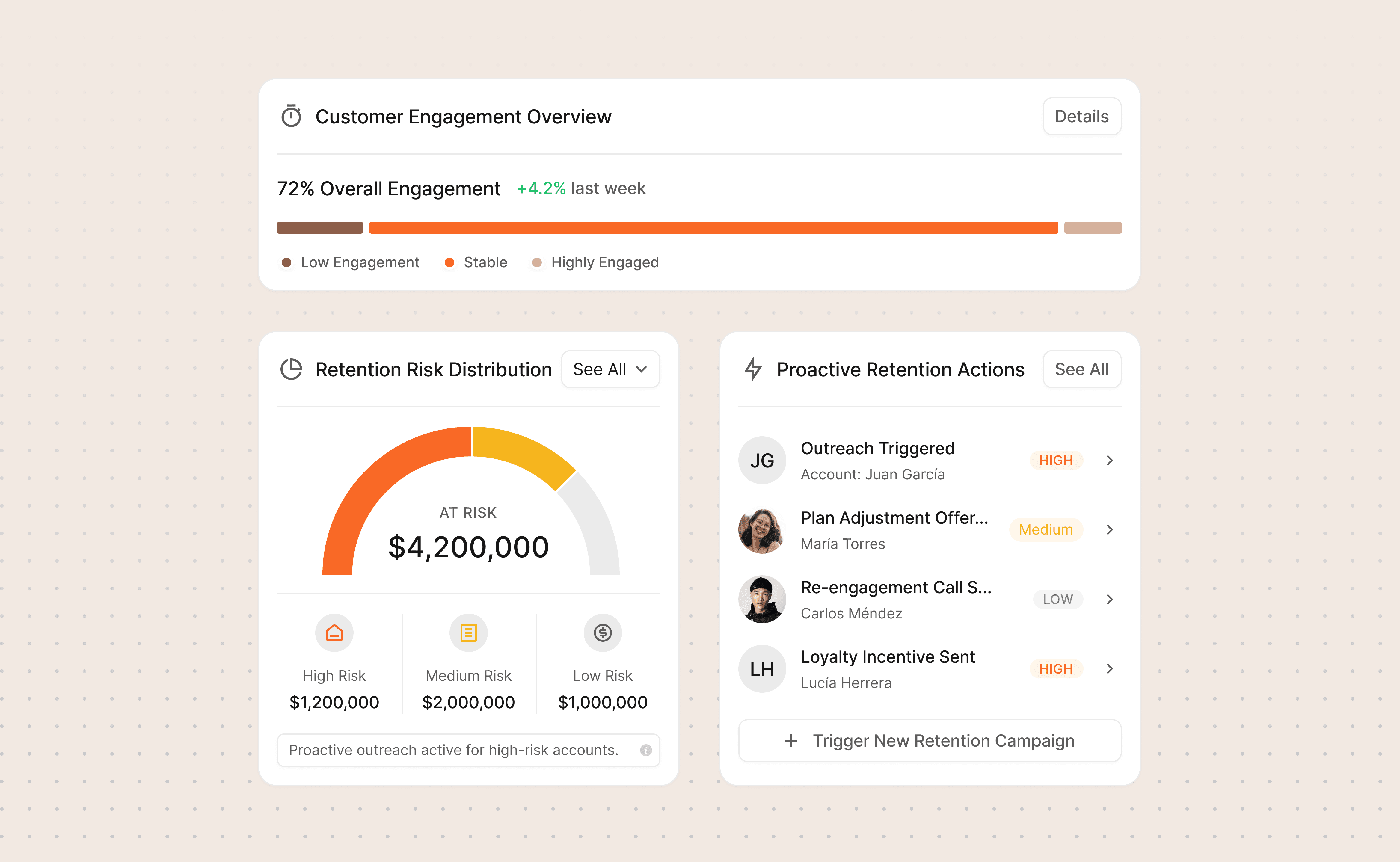This screenshot has width=1400, height=862.
Task: Open the See All dropdown in Retention Risk Distribution
Action: pos(610,369)
